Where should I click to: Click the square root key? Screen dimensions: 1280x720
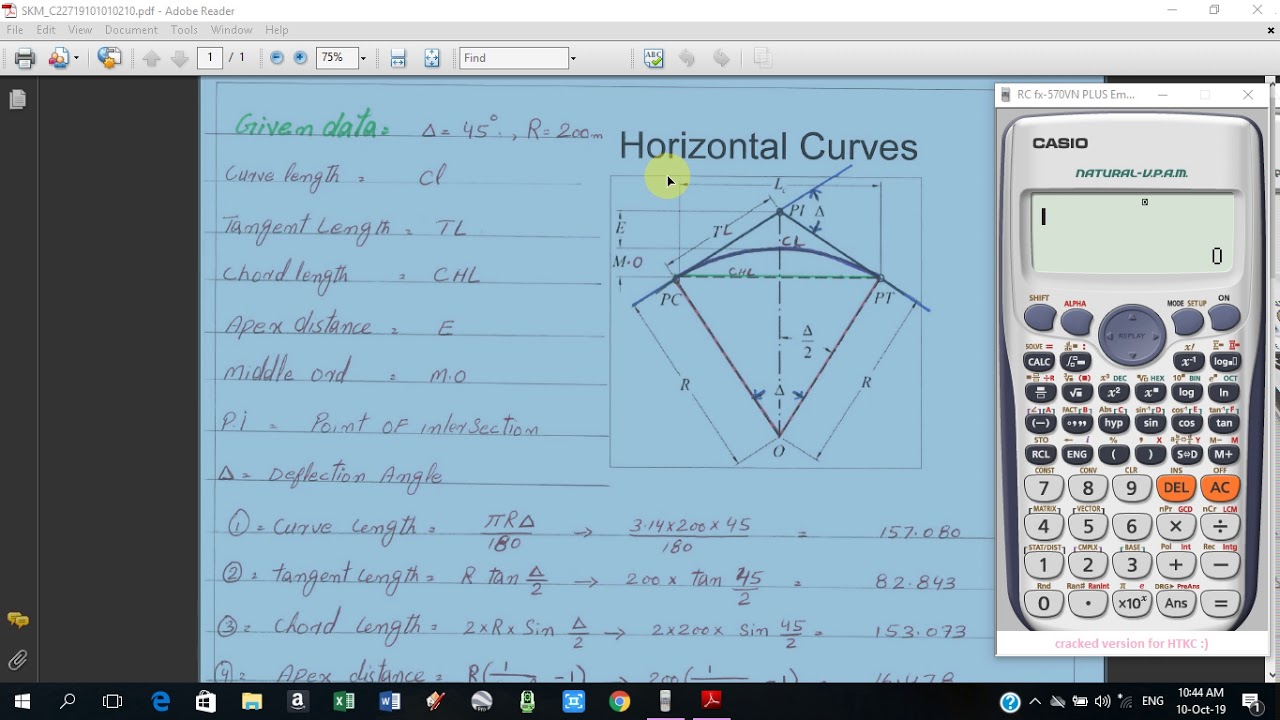1076,393
